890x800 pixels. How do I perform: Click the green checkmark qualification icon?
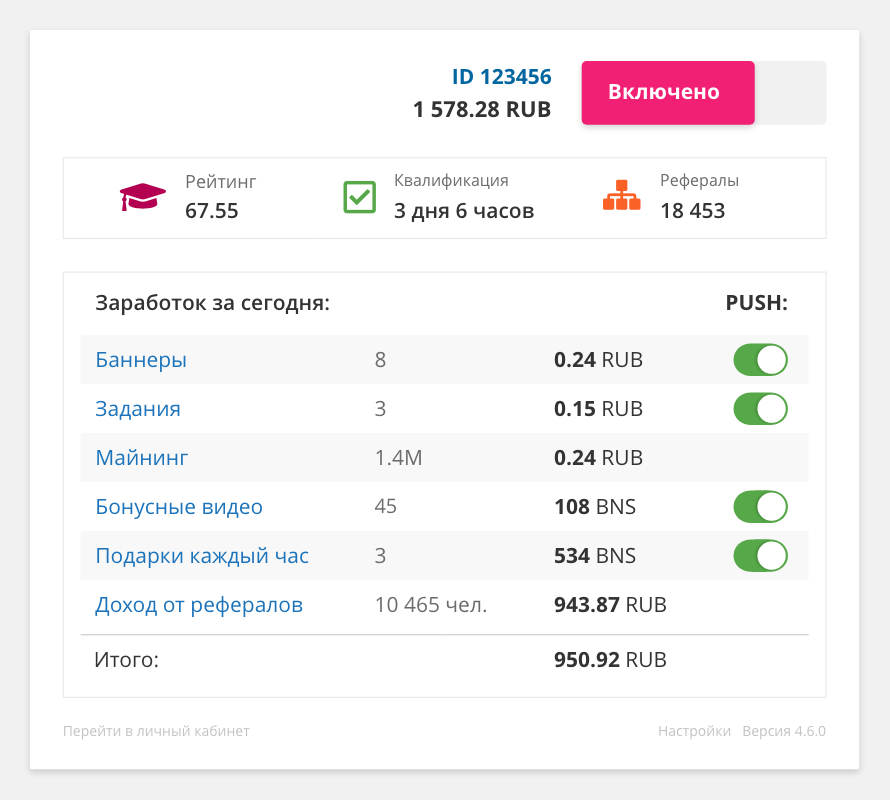(x=359, y=197)
